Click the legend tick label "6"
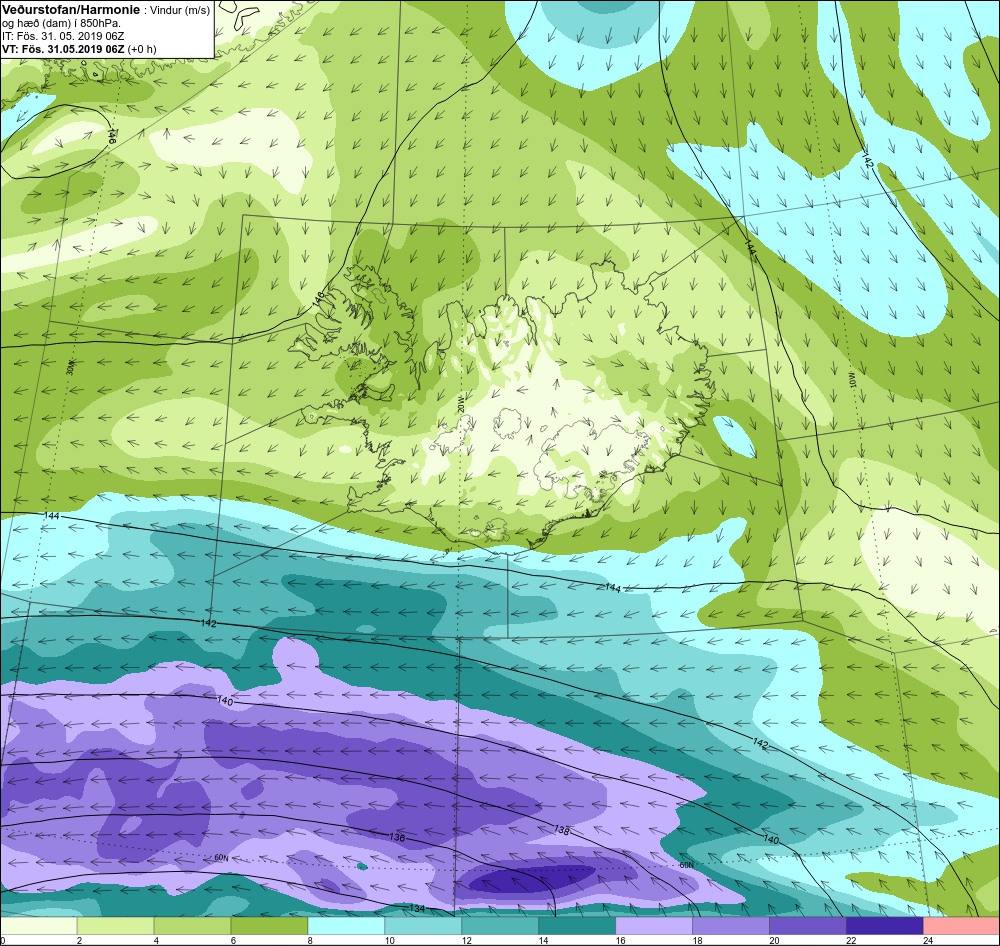The width and height of the screenshot is (1000, 946). click(233, 940)
